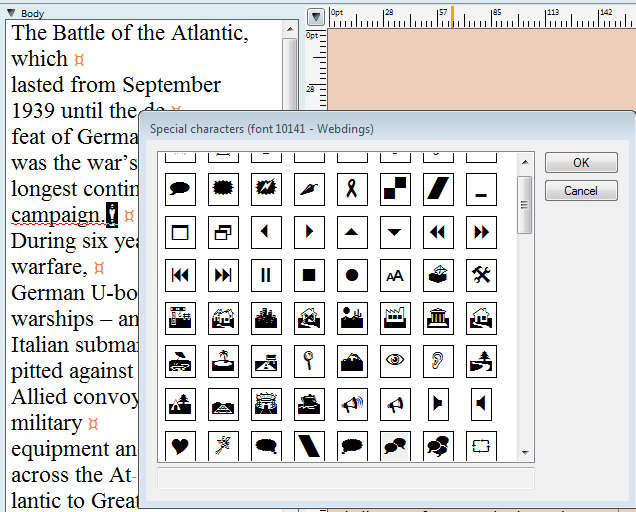
Task: Click the word "warfare," in editor
Action: click(49, 267)
